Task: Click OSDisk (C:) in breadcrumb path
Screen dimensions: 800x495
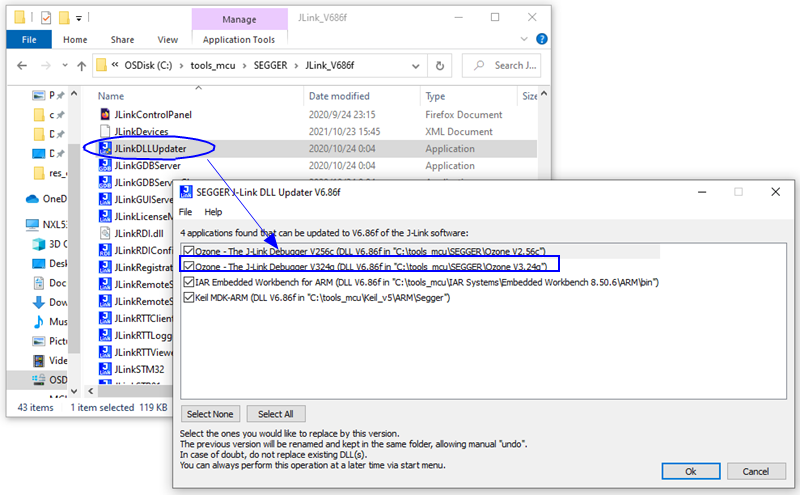Action: tap(148, 65)
